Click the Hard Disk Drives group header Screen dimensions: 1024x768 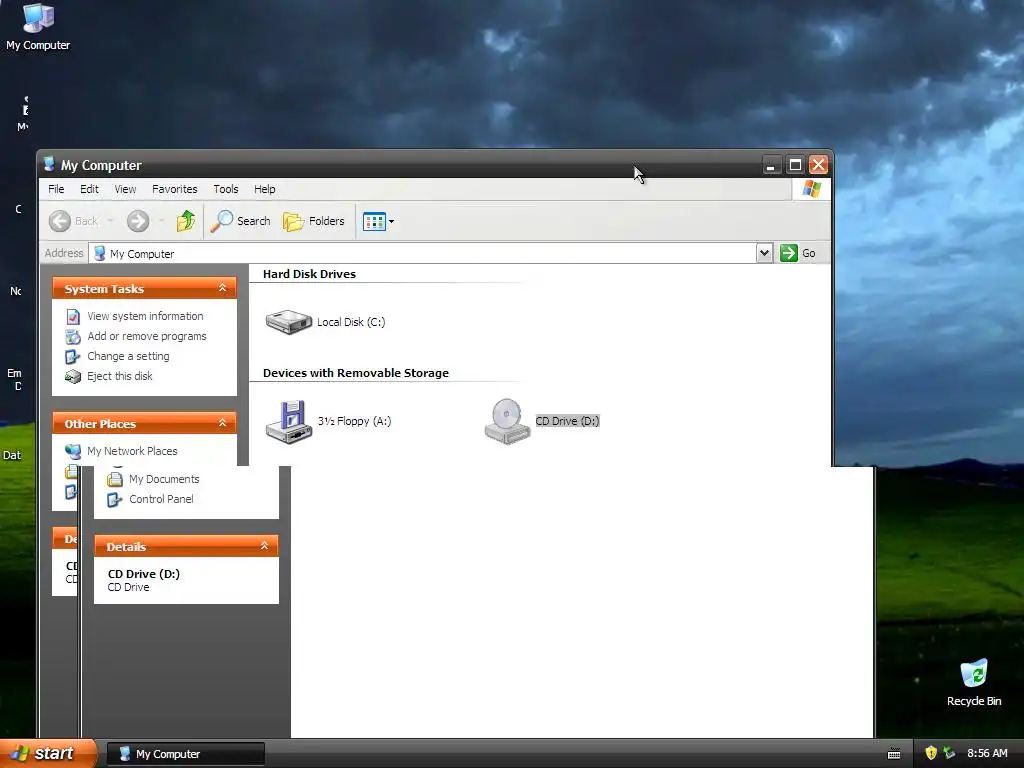(x=310, y=274)
